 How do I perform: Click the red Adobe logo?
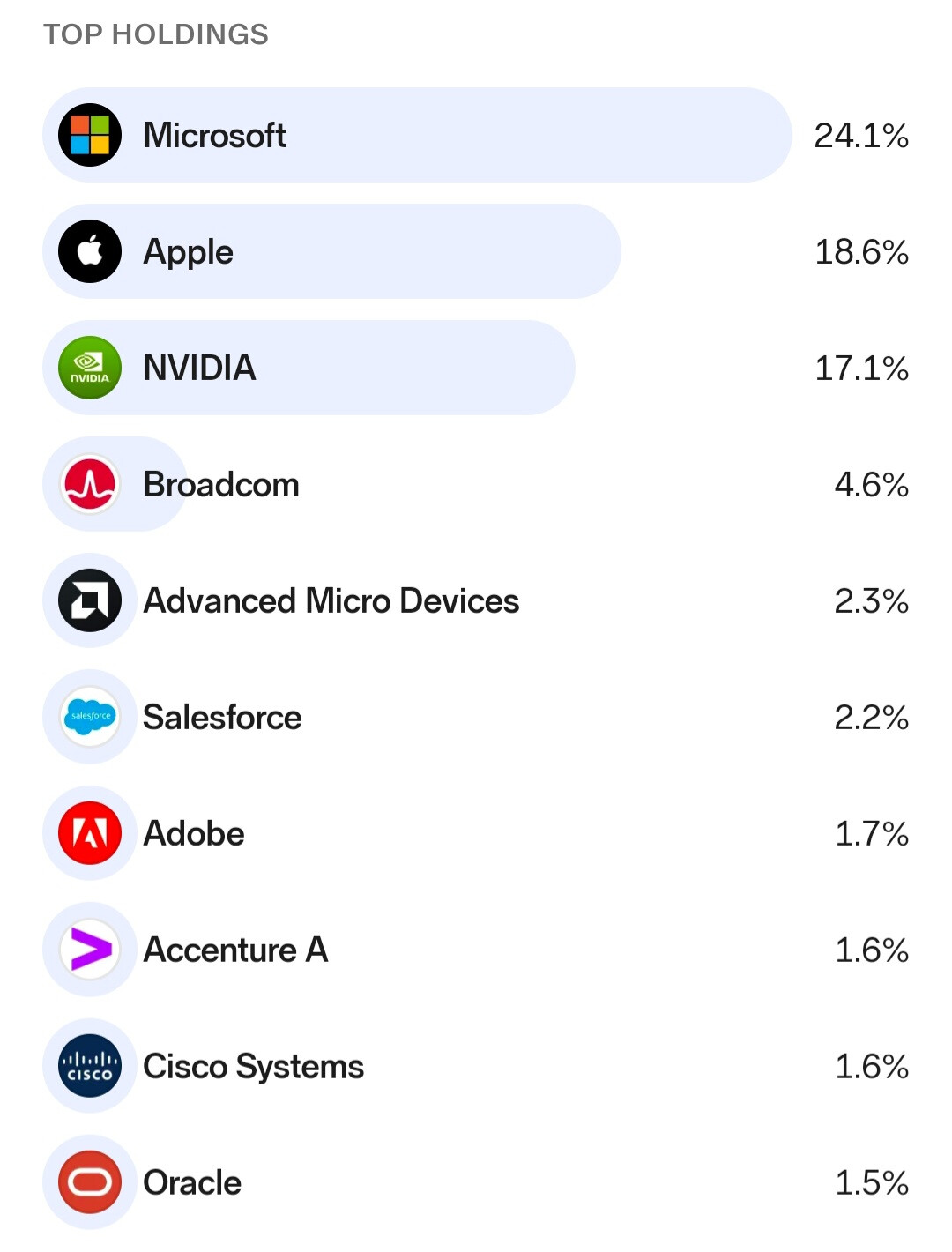click(90, 833)
